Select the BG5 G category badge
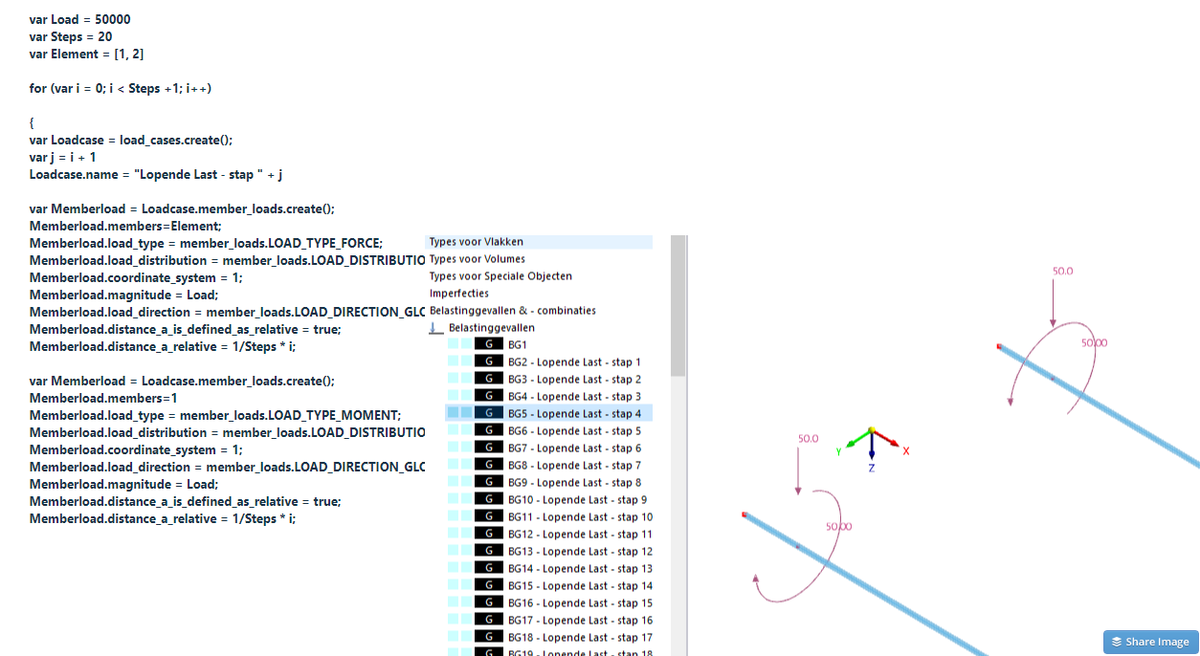The width and height of the screenshot is (1200, 656). point(488,413)
